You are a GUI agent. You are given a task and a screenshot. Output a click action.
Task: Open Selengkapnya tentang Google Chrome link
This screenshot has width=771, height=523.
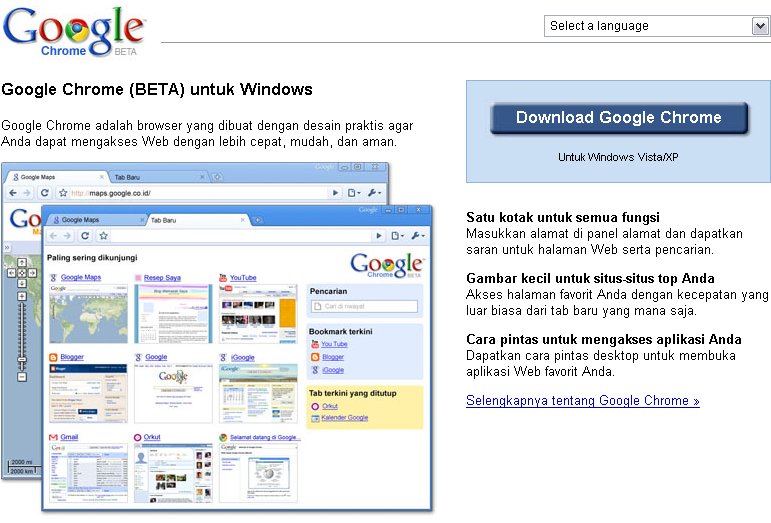583,401
